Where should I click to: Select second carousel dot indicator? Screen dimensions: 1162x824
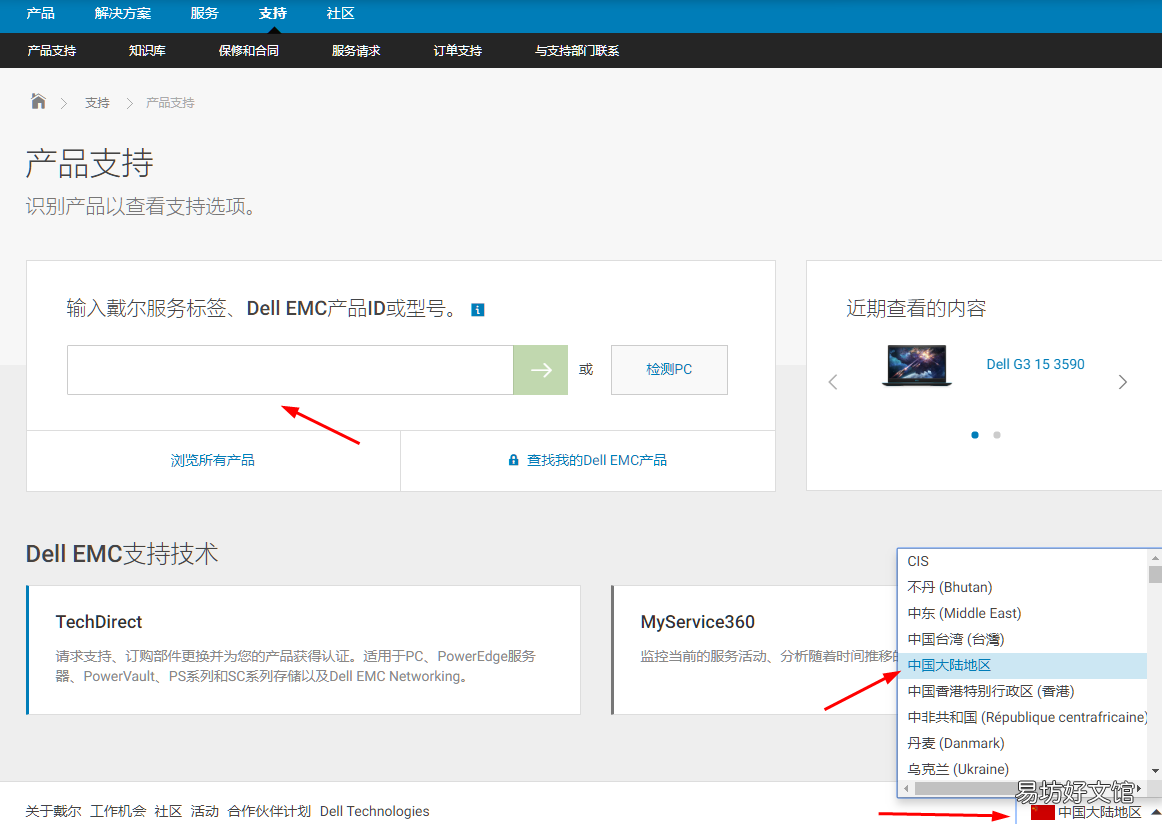point(997,435)
